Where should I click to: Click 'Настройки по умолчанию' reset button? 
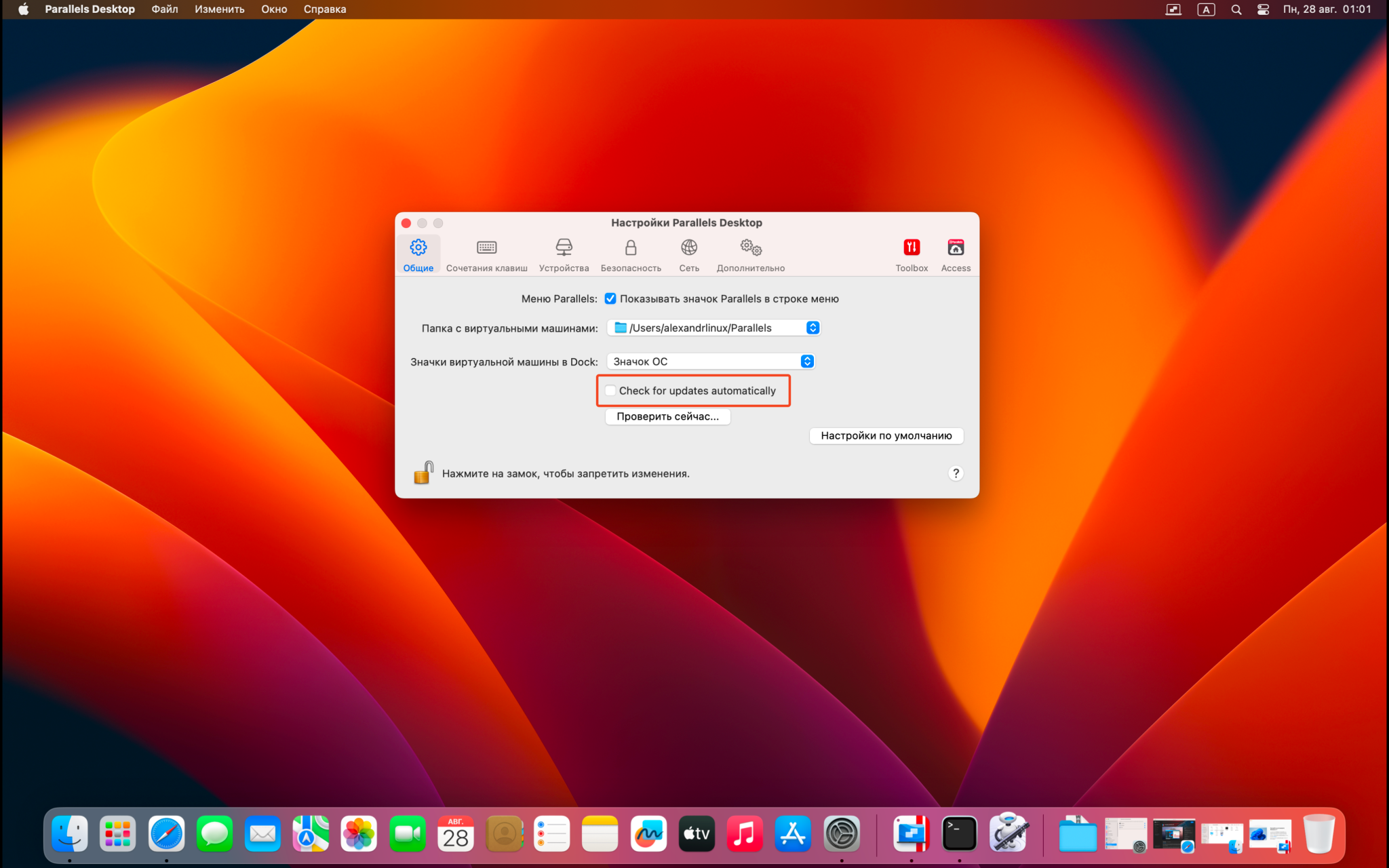(x=887, y=435)
